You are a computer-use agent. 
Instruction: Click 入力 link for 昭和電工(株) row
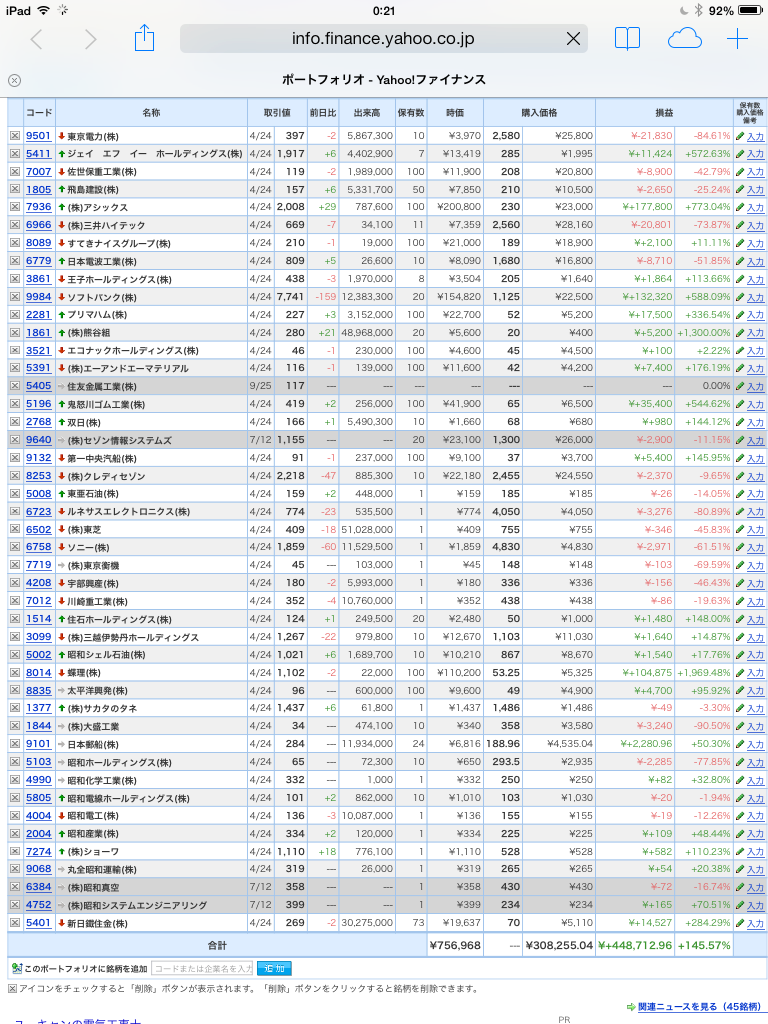[755, 816]
